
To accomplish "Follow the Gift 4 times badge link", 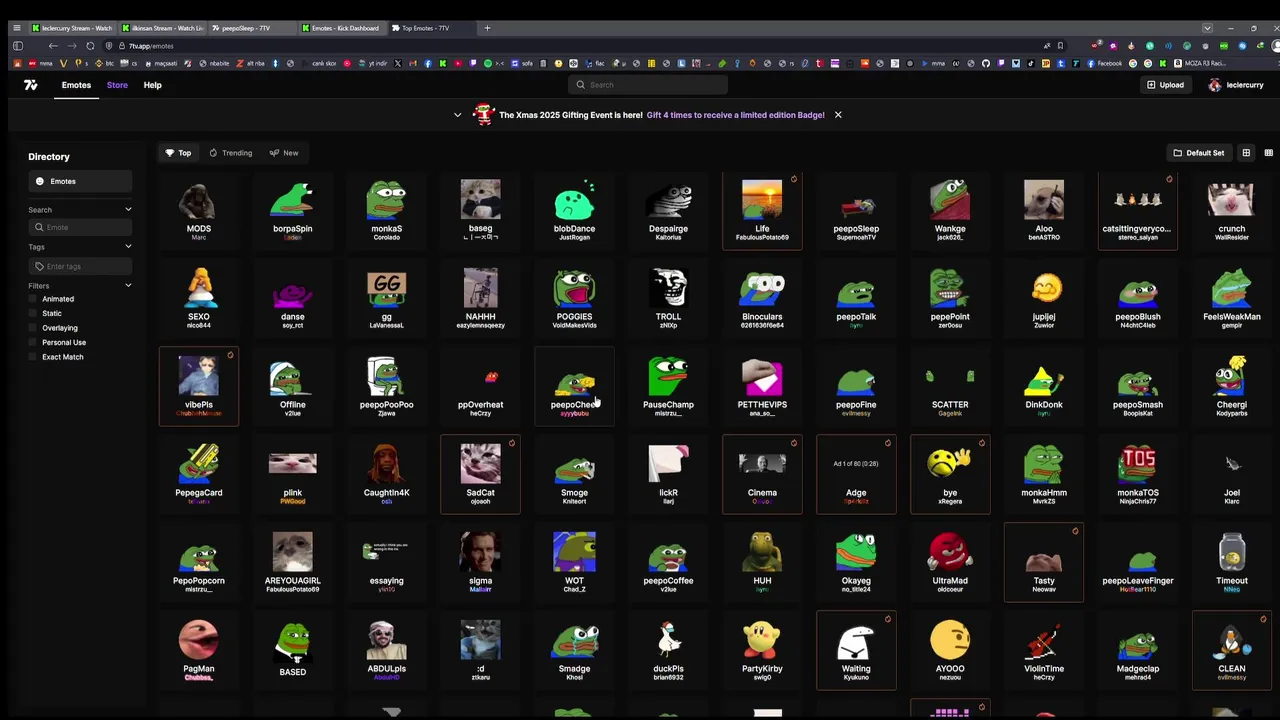I will [x=735, y=115].
